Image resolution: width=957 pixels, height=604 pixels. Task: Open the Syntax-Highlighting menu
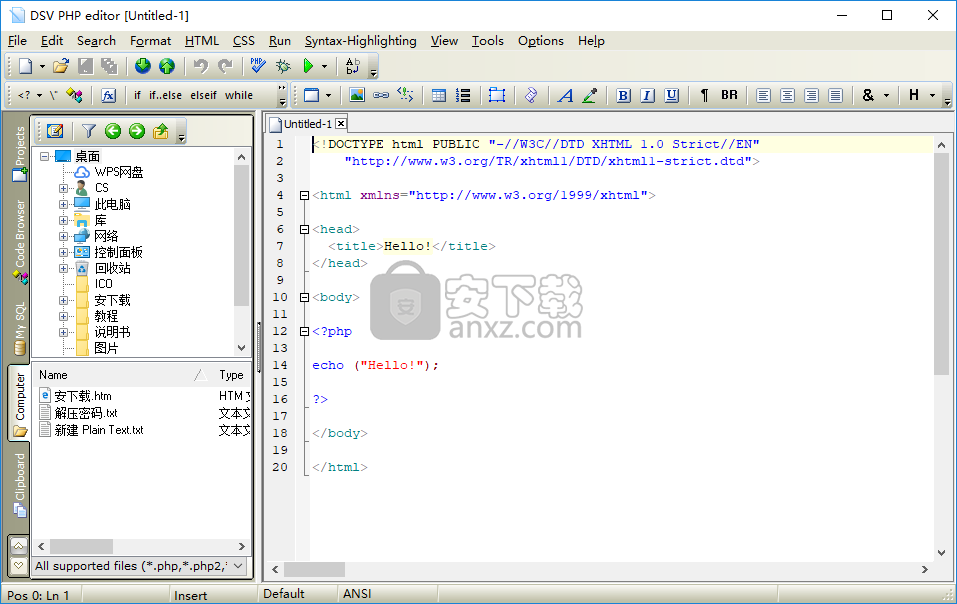point(361,41)
